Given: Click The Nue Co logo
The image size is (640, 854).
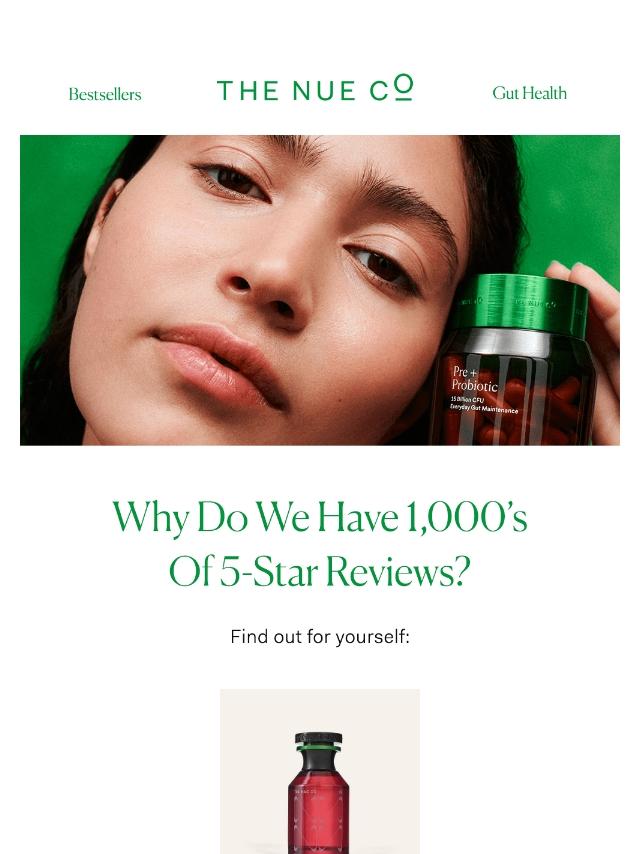Looking at the screenshot, I should point(315,89).
